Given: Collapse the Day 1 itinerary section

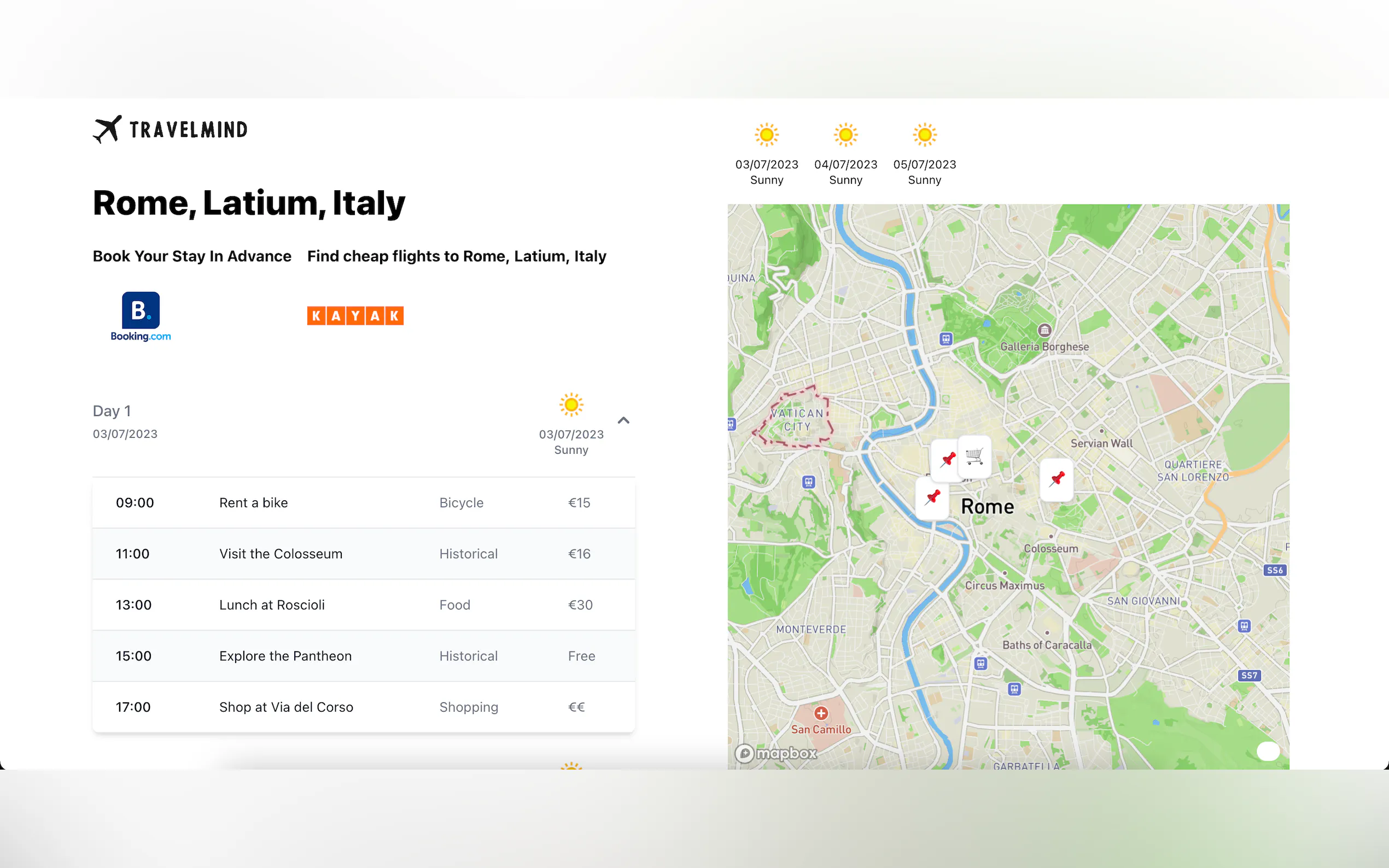Looking at the screenshot, I should coord(623,420).
